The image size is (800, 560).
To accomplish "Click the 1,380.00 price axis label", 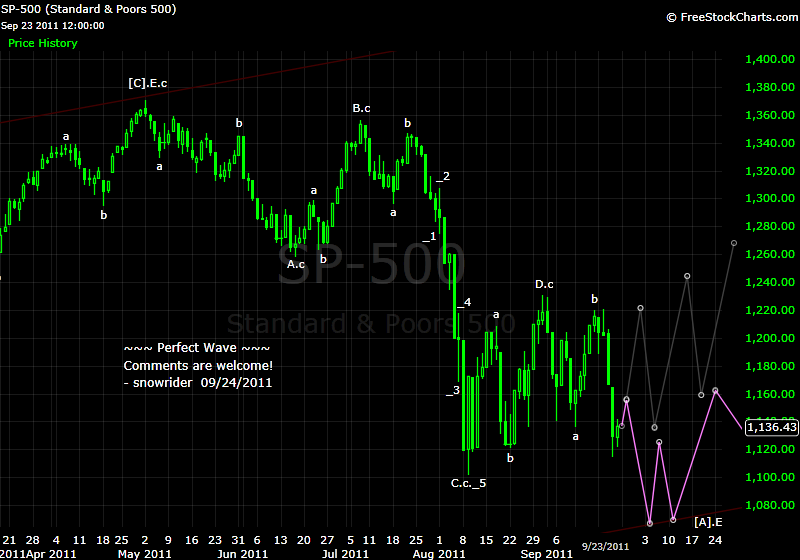I will [770, 87].
